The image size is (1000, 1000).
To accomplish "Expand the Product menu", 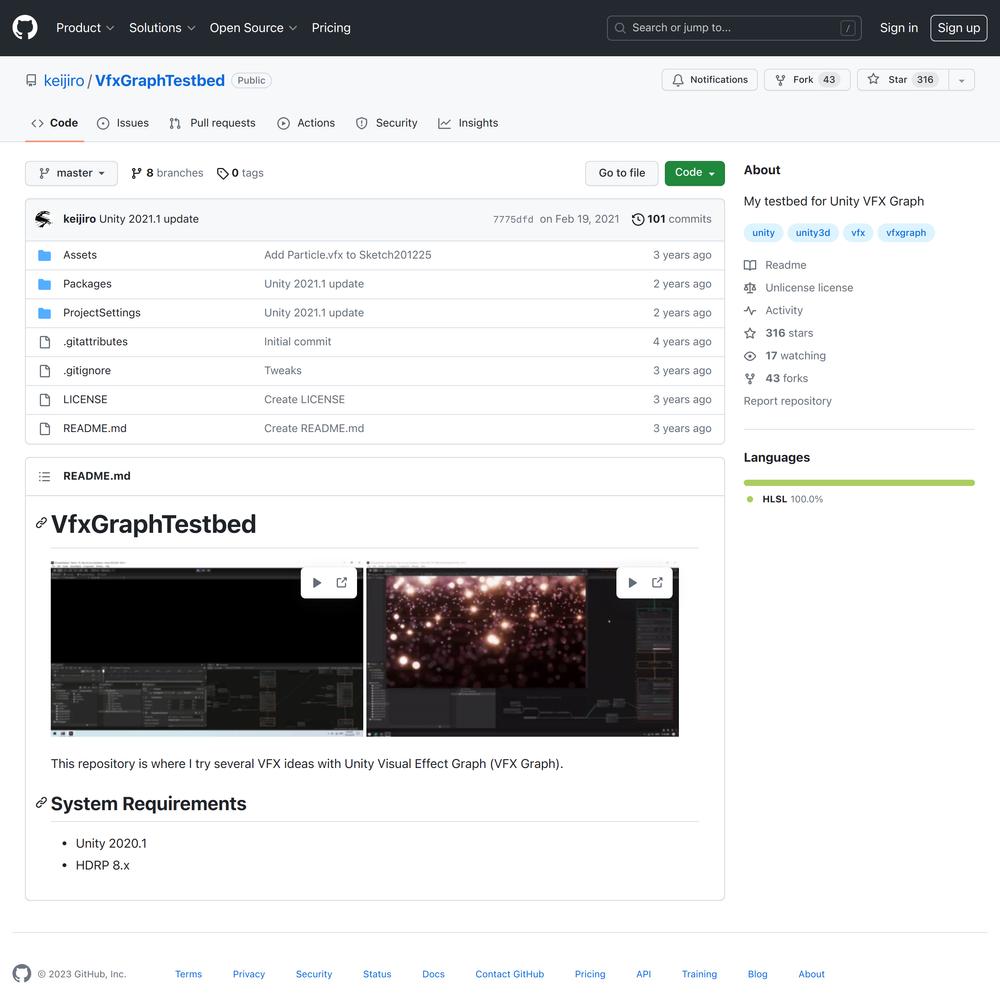I will (x=85, y=28).
